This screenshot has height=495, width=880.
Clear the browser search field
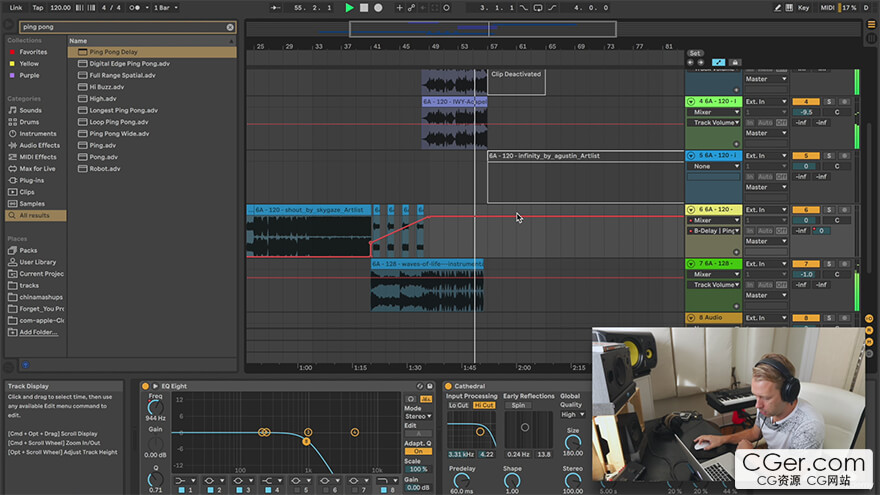tap(230, 27)
